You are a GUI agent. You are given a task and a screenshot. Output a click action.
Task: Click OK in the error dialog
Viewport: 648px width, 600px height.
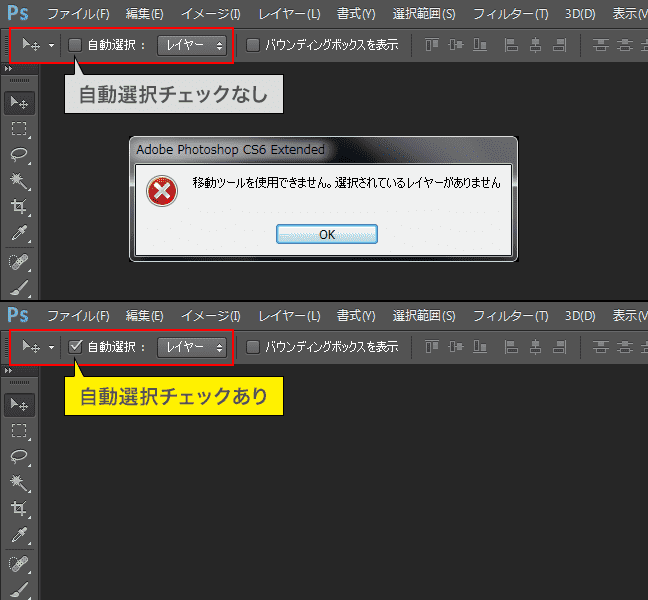tap(326, 234)
